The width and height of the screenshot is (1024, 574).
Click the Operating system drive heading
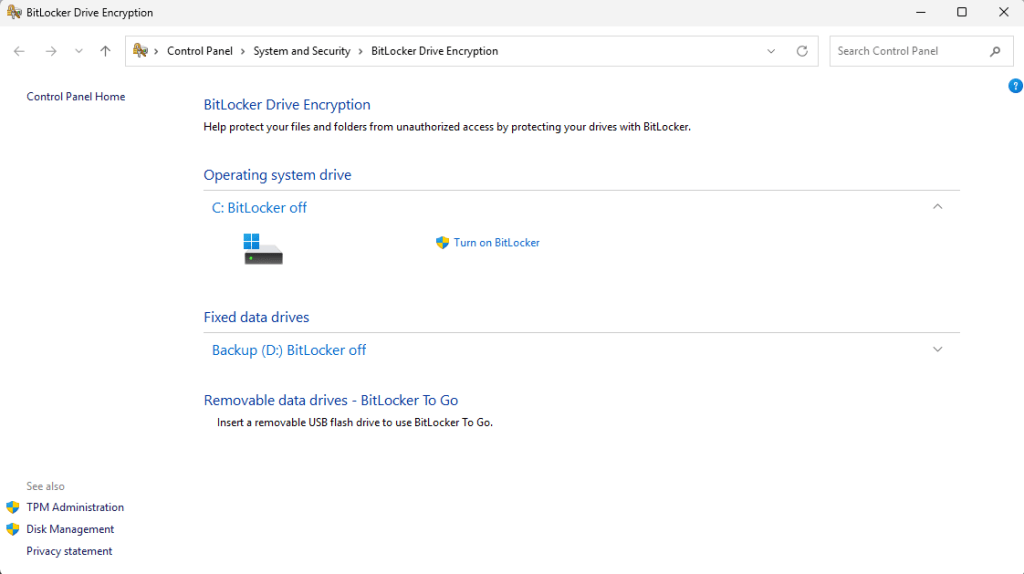(278, 175)
